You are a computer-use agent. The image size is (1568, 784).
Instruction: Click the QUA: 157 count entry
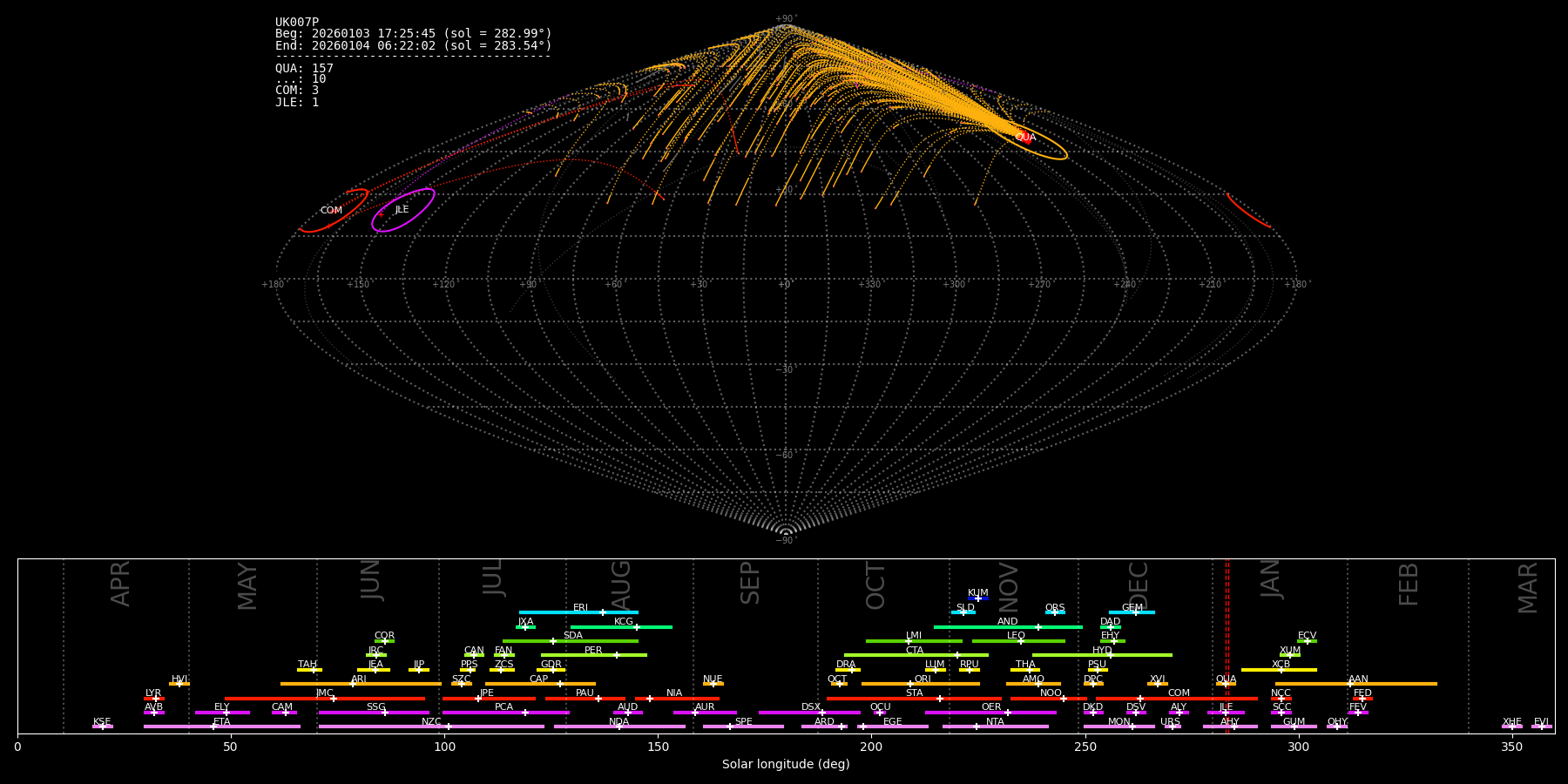pyautogui.click(x=304, y=69)
